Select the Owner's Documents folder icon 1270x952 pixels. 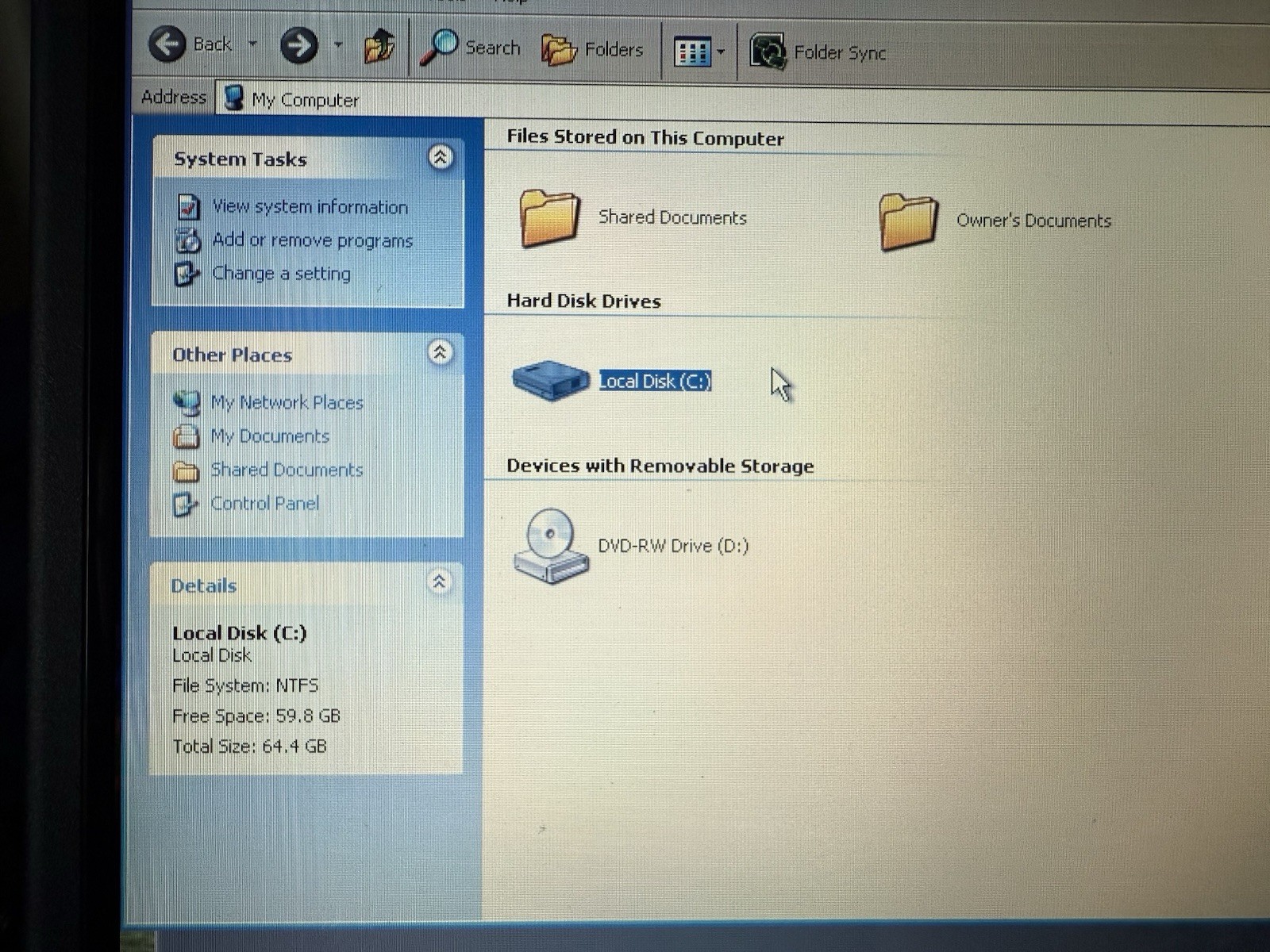tap(909, 221)
